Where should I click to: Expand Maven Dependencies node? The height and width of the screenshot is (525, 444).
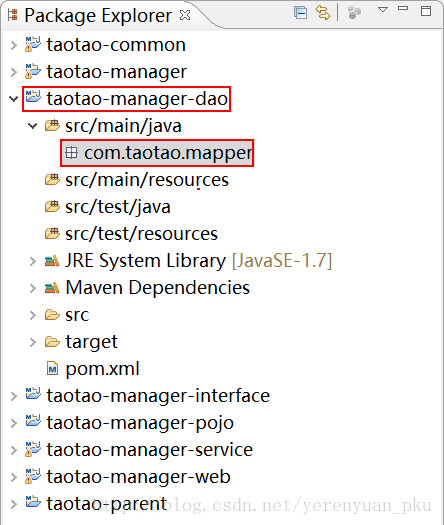(32, 288)
